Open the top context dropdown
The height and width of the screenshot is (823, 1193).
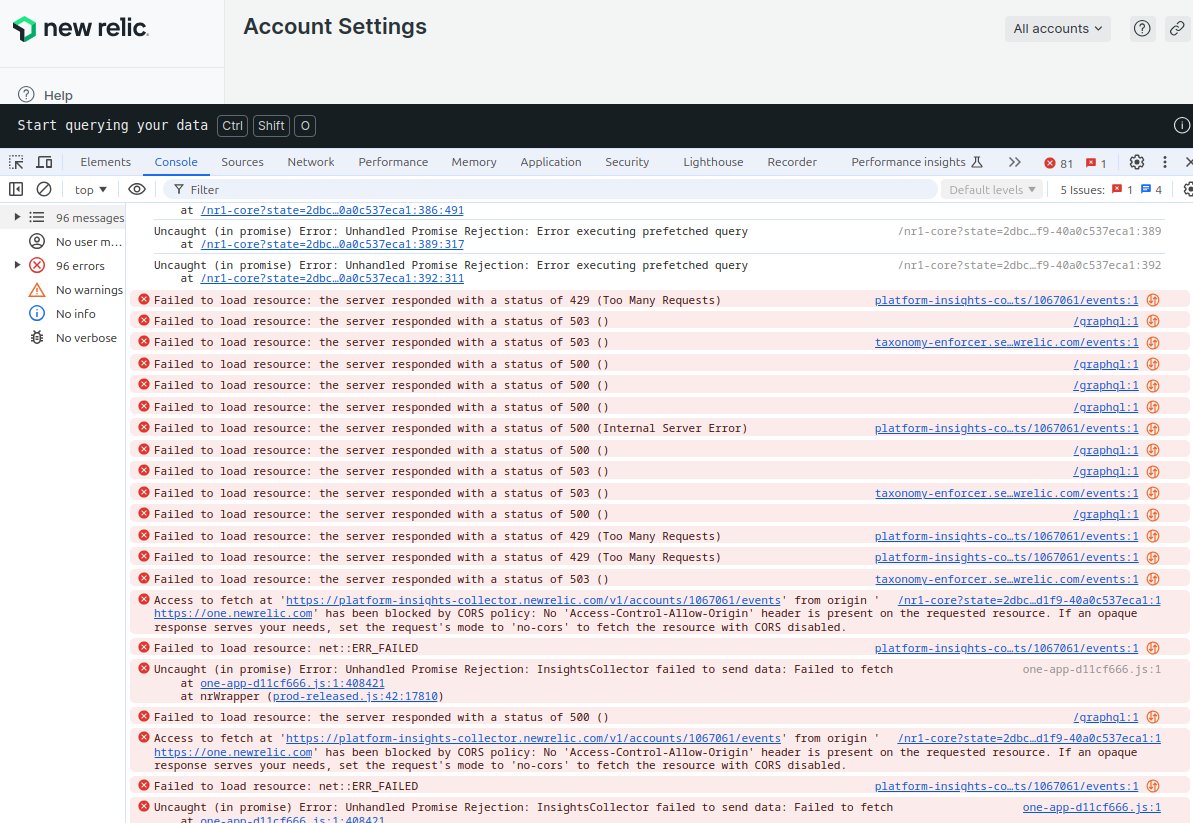click(x=91, y=189)
